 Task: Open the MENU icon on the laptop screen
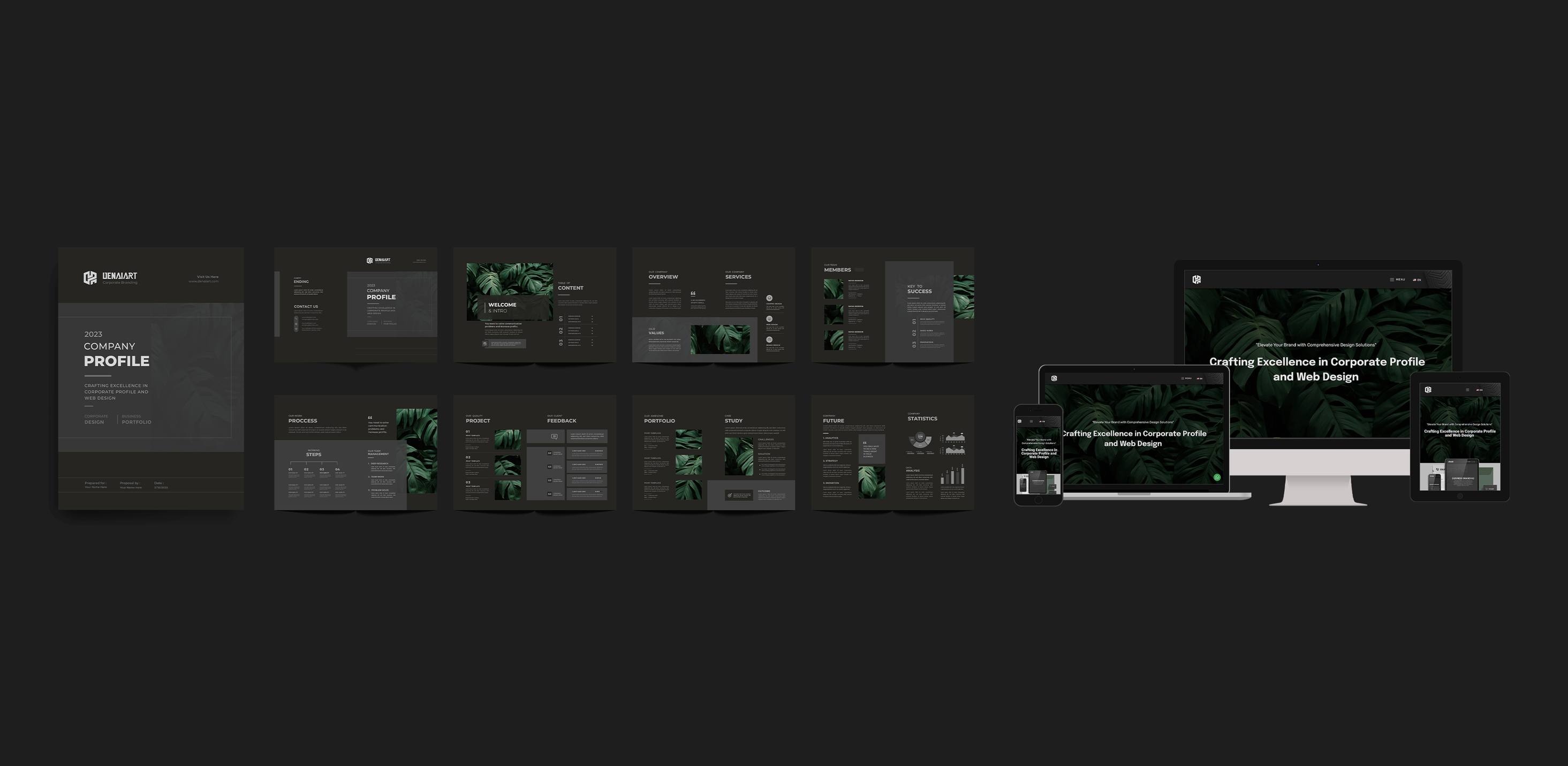1186,378
